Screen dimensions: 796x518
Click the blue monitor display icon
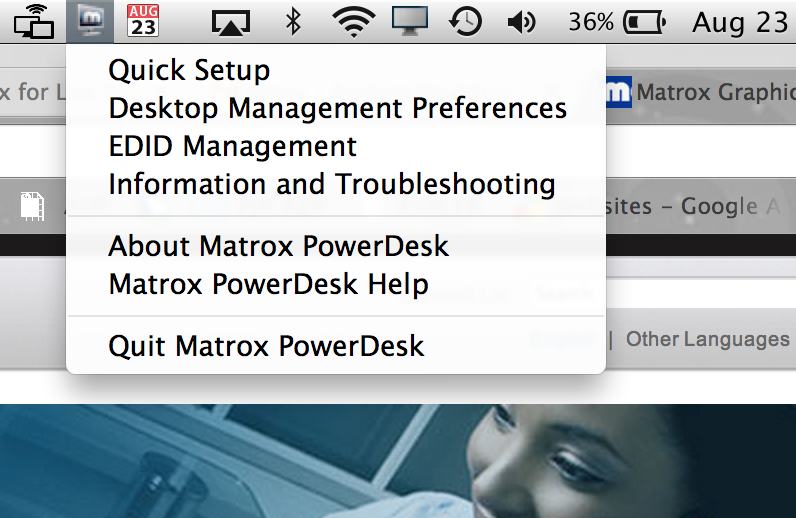click(x=409, y=21)
